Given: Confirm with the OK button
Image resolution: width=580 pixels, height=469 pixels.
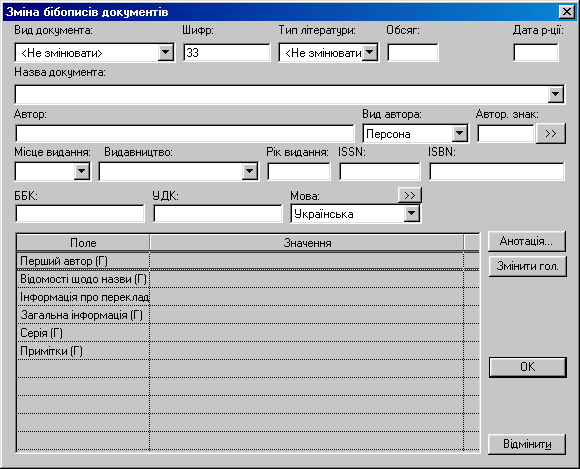Looking at the screenshot, I should 527,367.
